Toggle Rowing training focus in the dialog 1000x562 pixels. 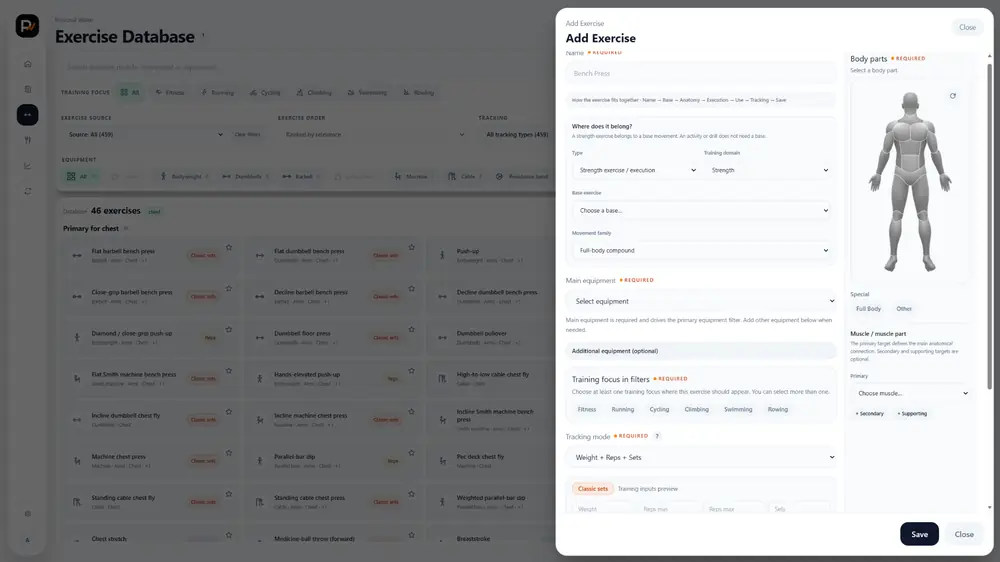pyautogui.click(x=777, y=410)
